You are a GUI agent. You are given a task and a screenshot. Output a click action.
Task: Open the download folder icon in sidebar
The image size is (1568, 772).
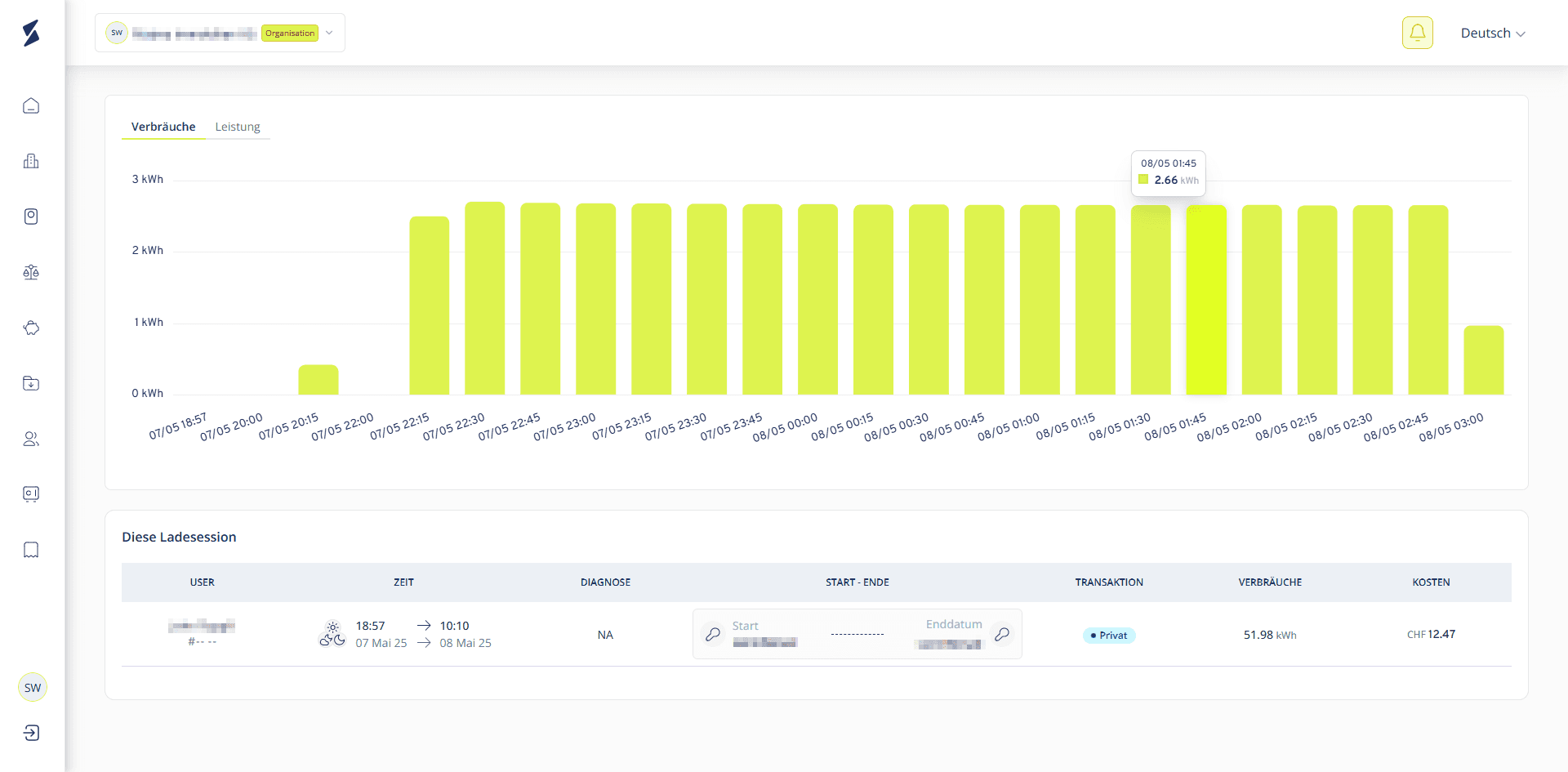pos(31,383)
